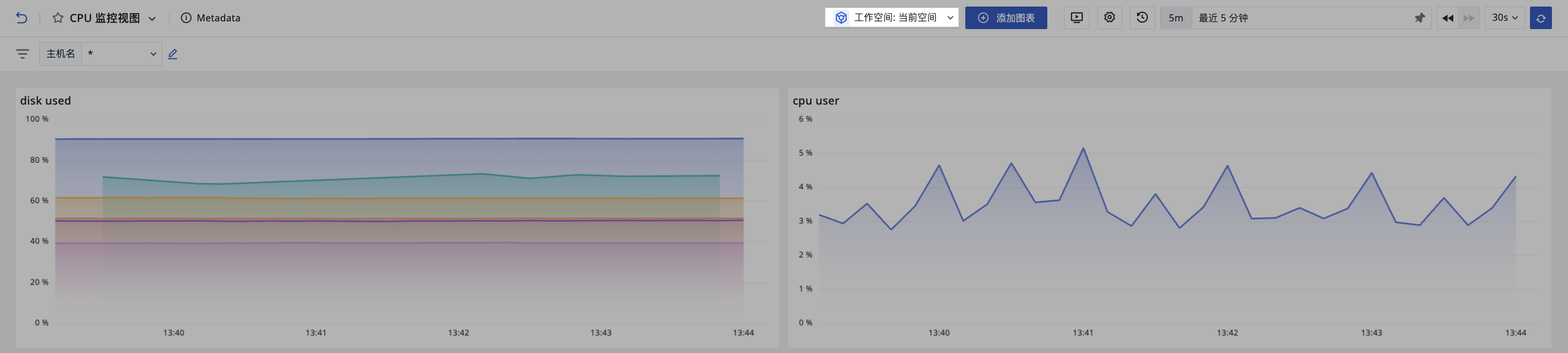Viewport: 1568px width, 353px height.
Task: Pin the current time range
Action: click(x=1419, y=18)
